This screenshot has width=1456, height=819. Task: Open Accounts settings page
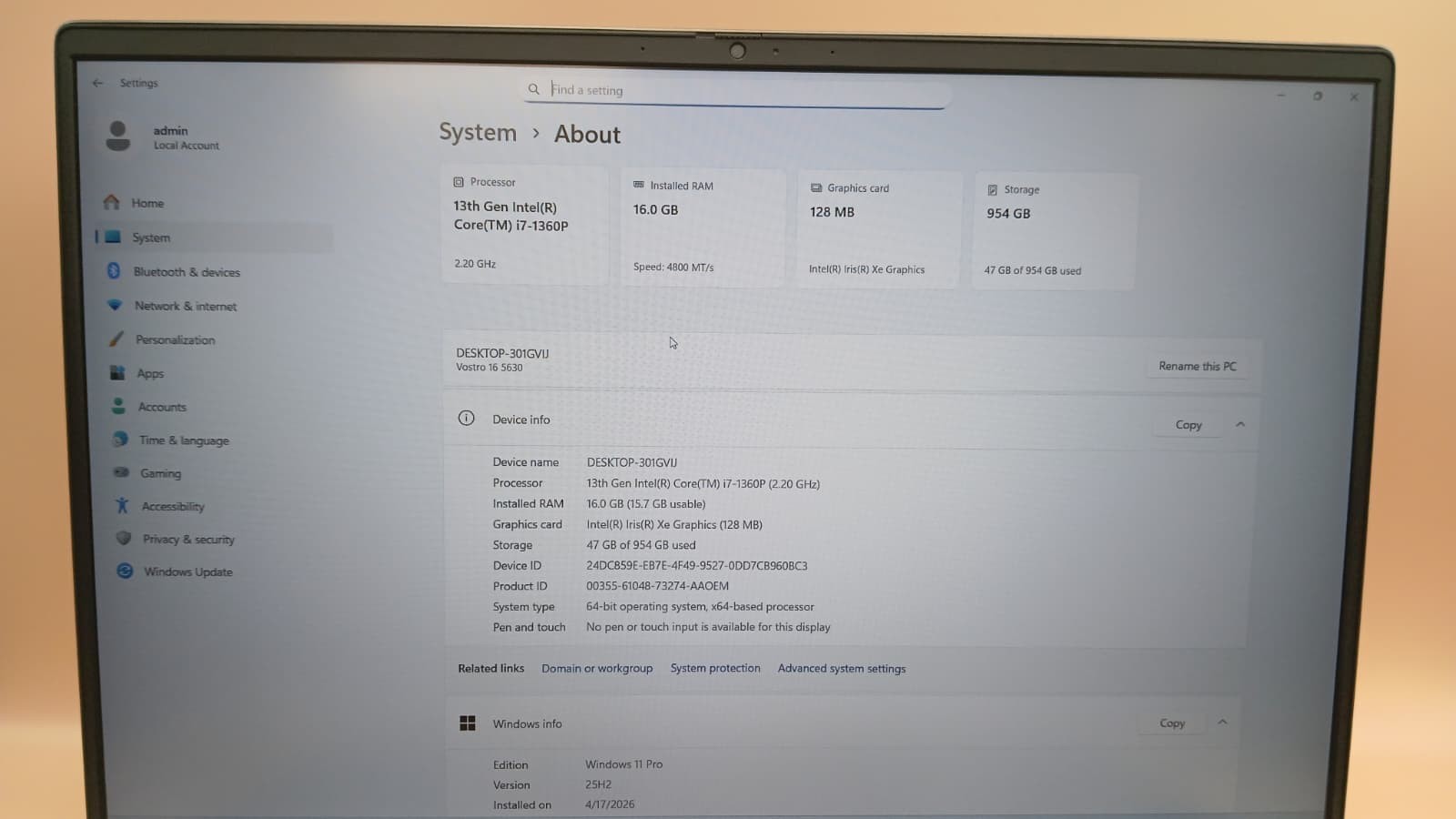pyautogui.click(x=162, y=407)
